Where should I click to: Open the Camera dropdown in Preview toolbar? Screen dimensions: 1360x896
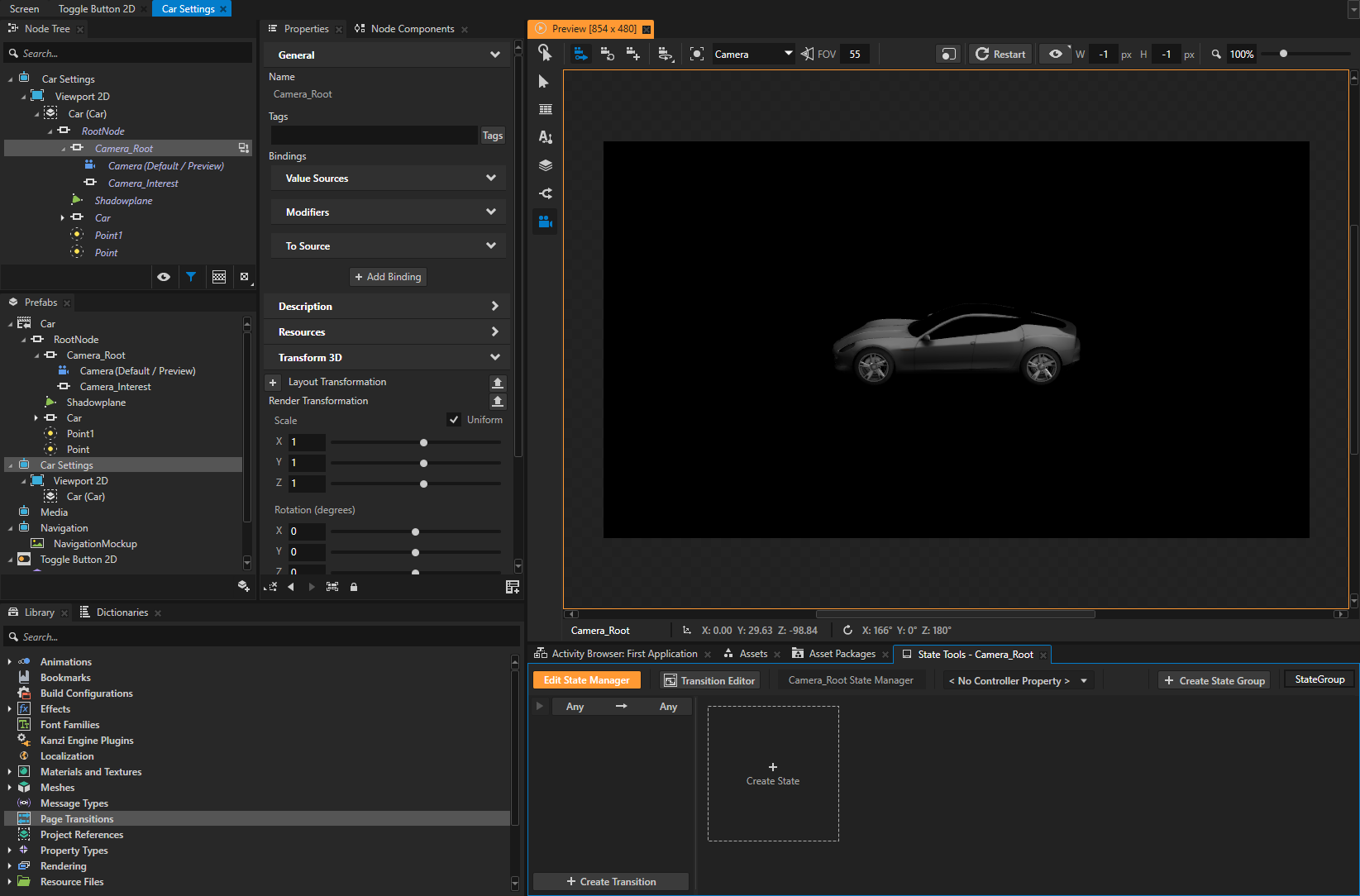pyautogui.click(x=752, y=53)
